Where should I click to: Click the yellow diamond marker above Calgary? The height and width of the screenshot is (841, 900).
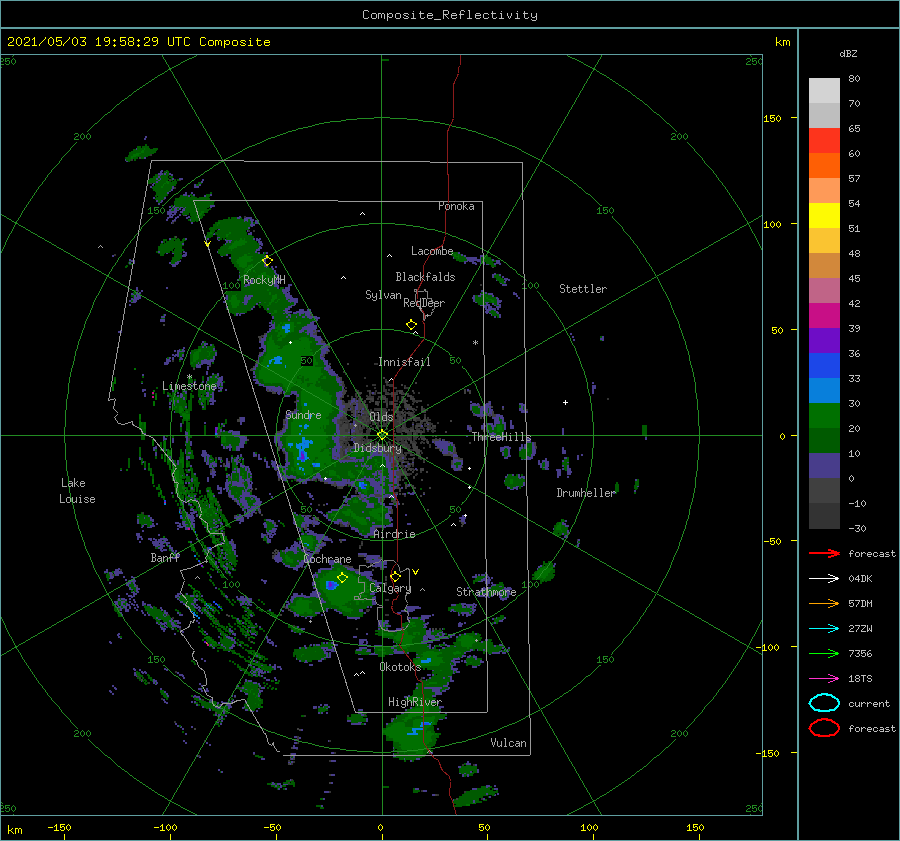395,576
